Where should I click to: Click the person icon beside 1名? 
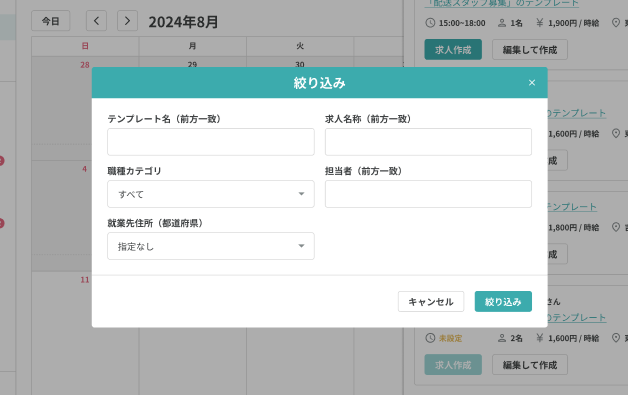501,23
